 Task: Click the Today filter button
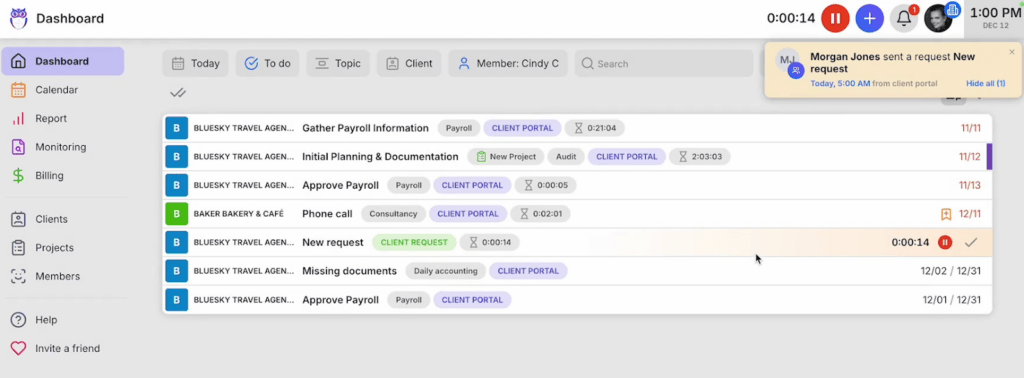coord(195,63)
